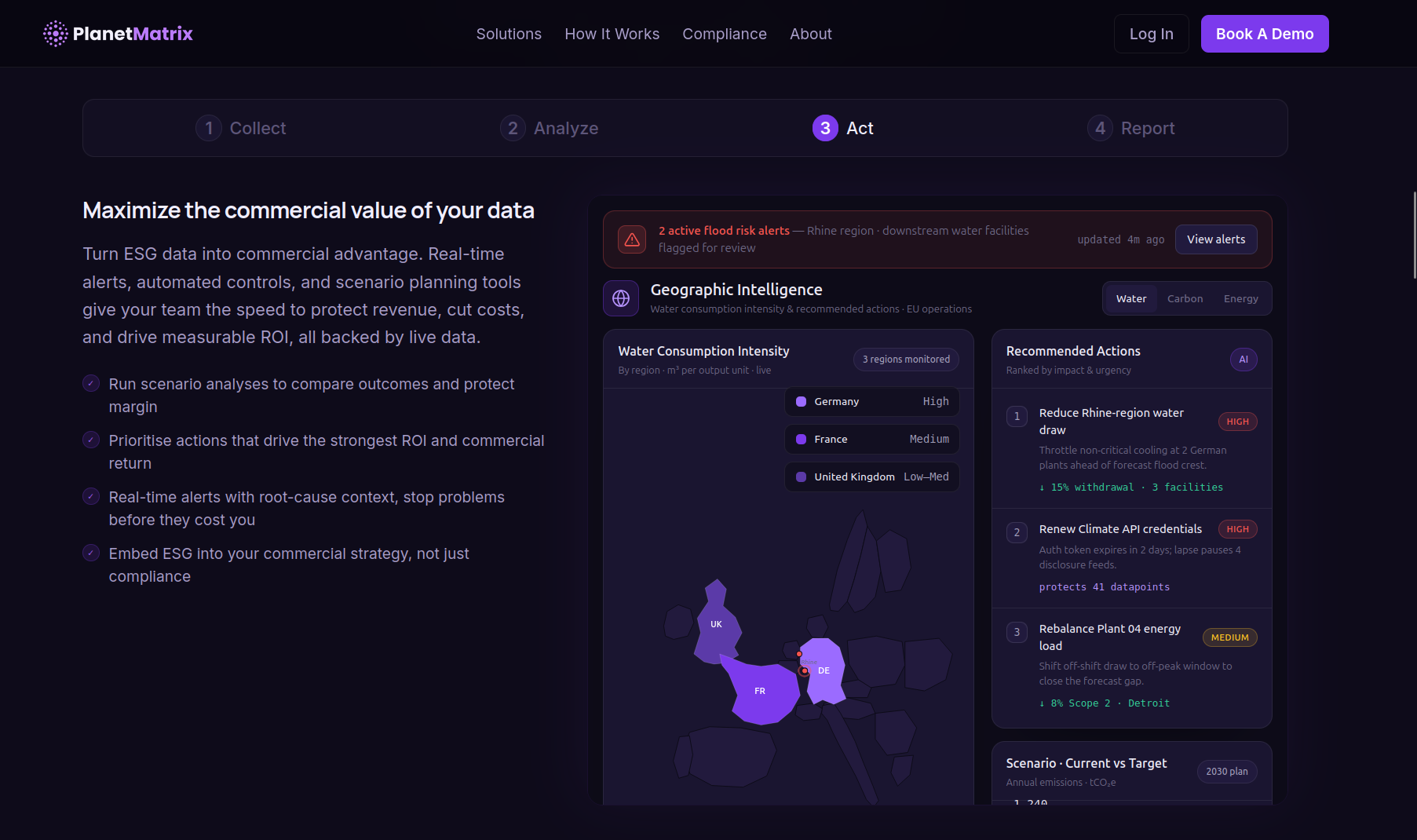Click United Kingdom's color dot

coord(801,477)
